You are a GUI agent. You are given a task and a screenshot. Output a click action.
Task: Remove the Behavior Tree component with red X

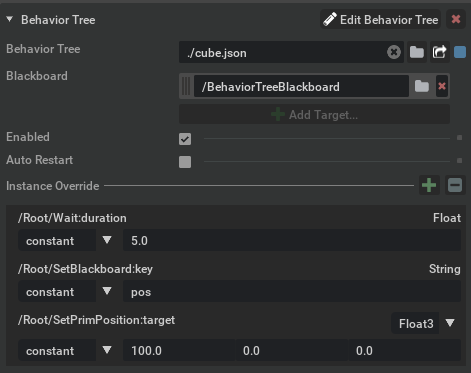456,19
